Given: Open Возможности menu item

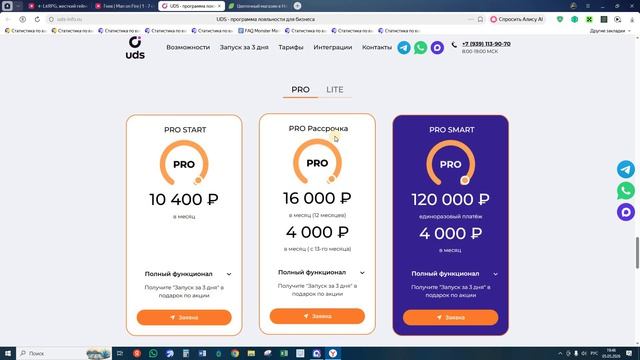Looking at the screenshot, I should click(x=188, y=47).
